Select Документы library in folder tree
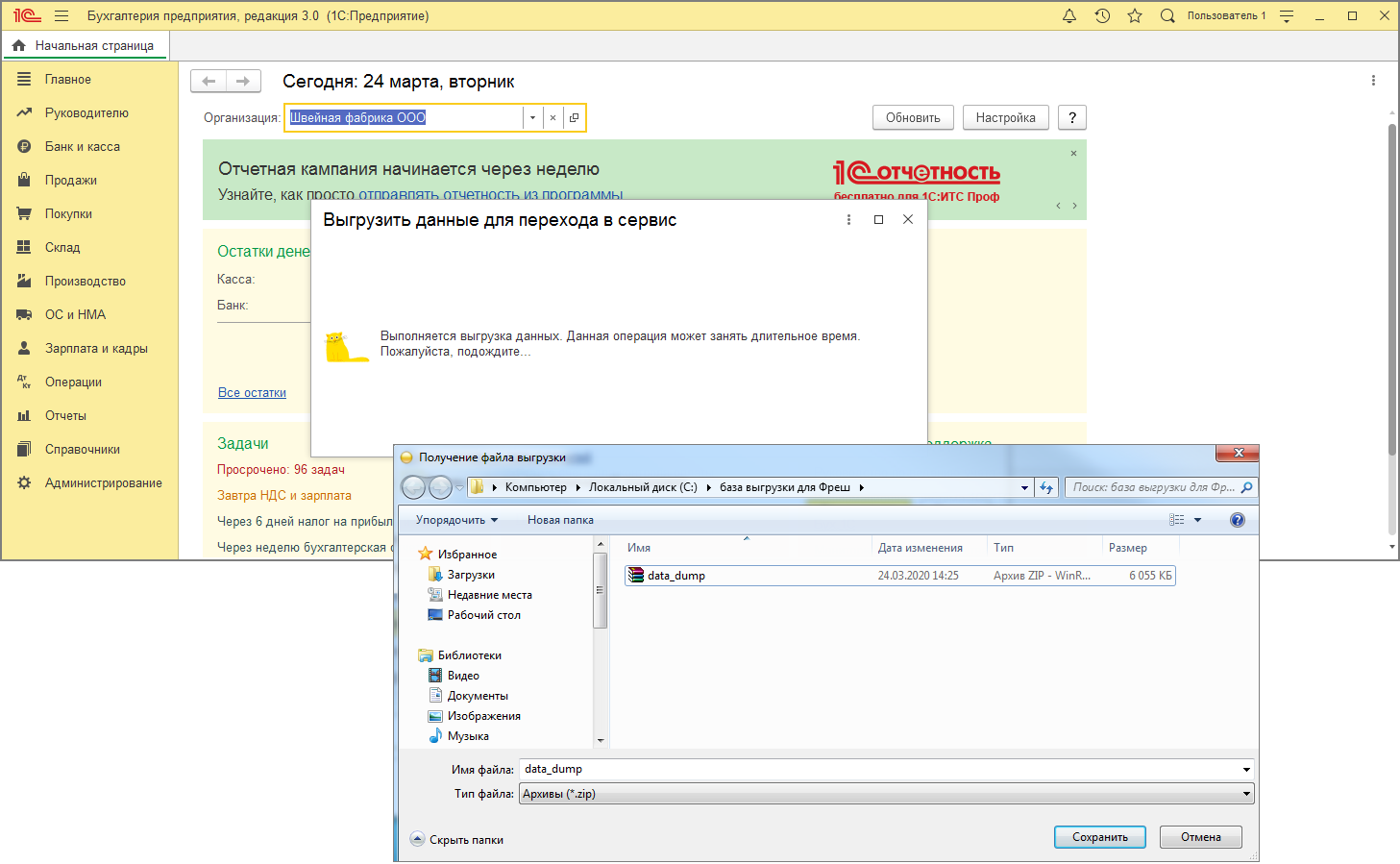 [478, 696]
